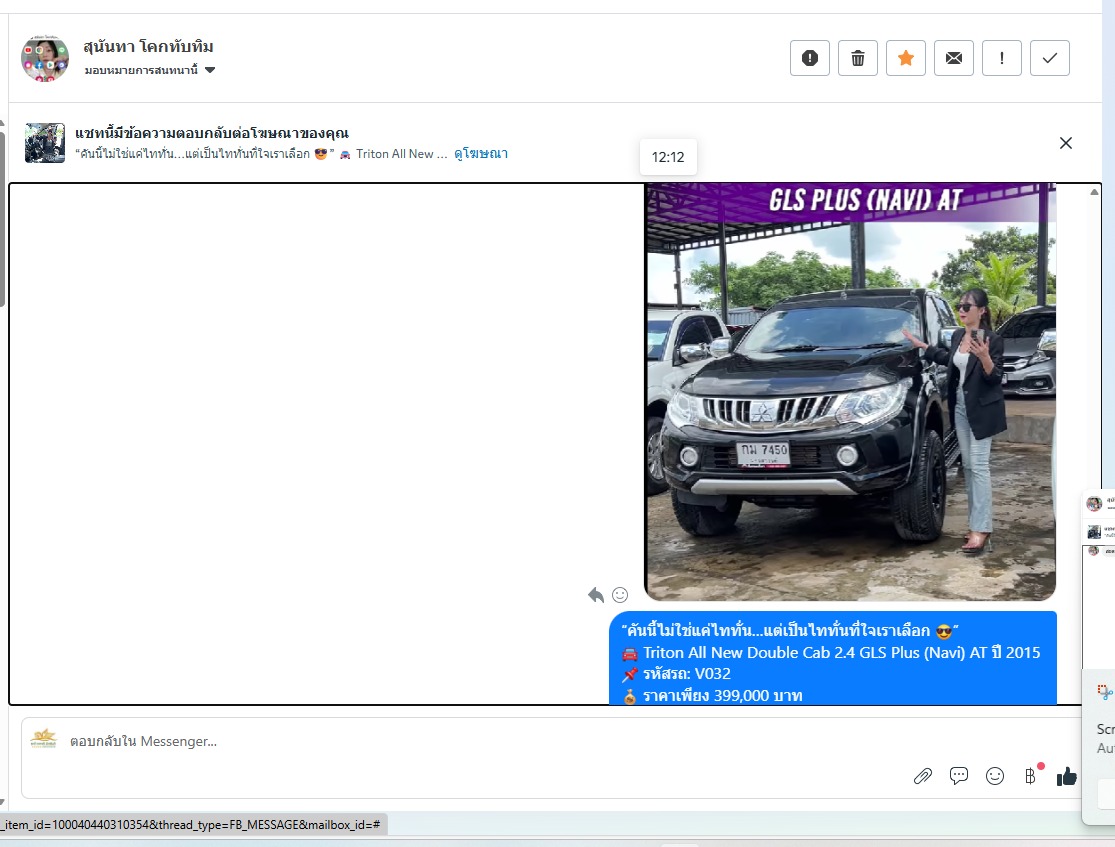The image size is (1115, 847).
Task: Toggle the orange star follow-up
Action: 905,58
